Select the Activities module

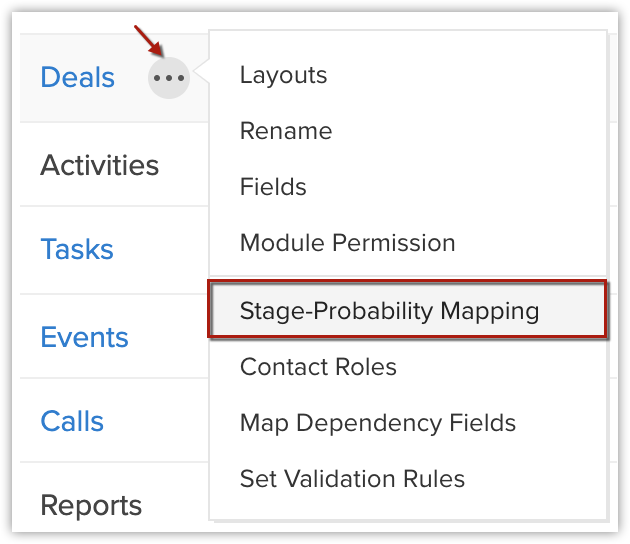[x=99, y=165]
